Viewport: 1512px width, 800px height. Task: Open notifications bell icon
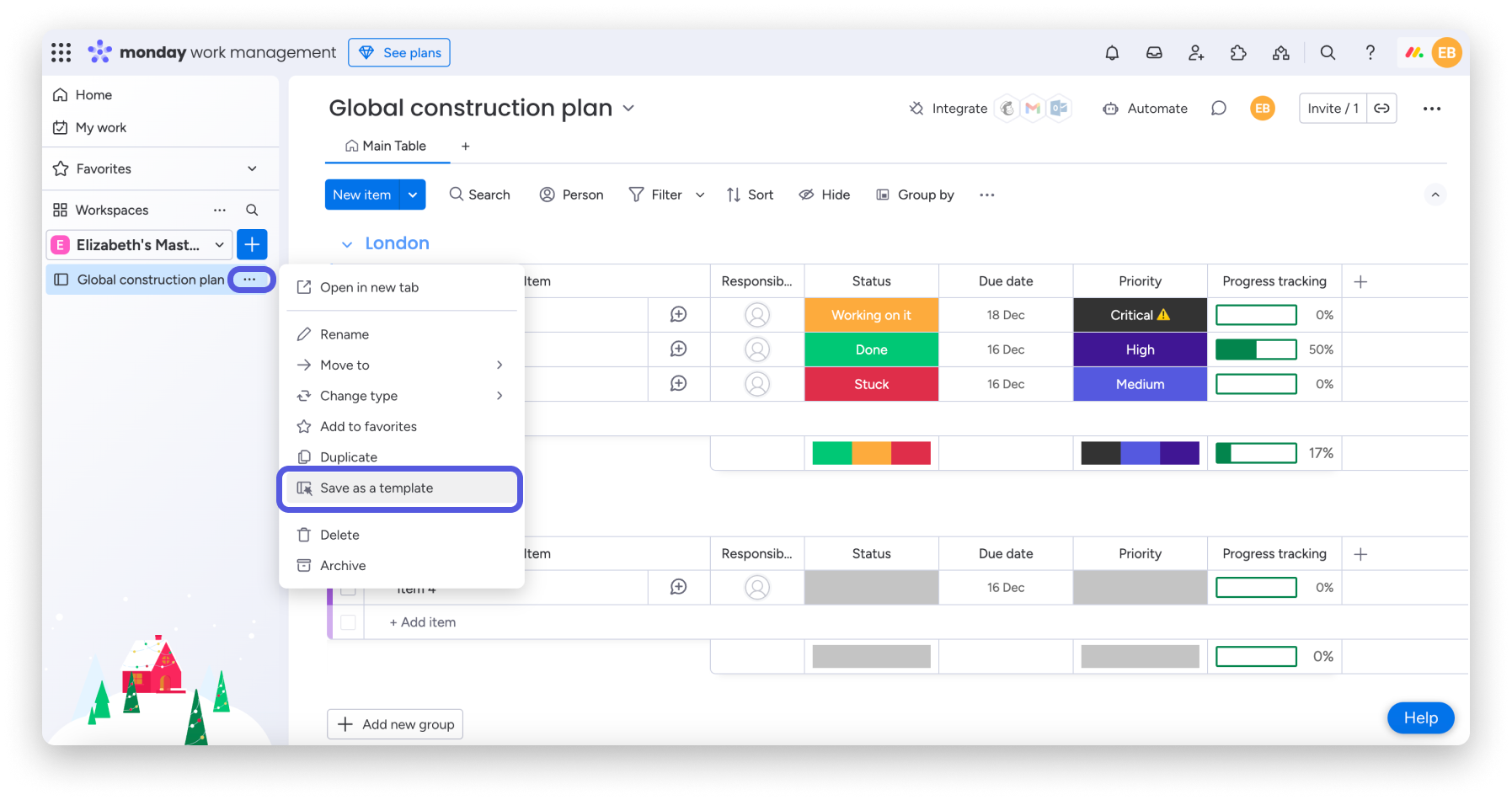coord(1112,52)
